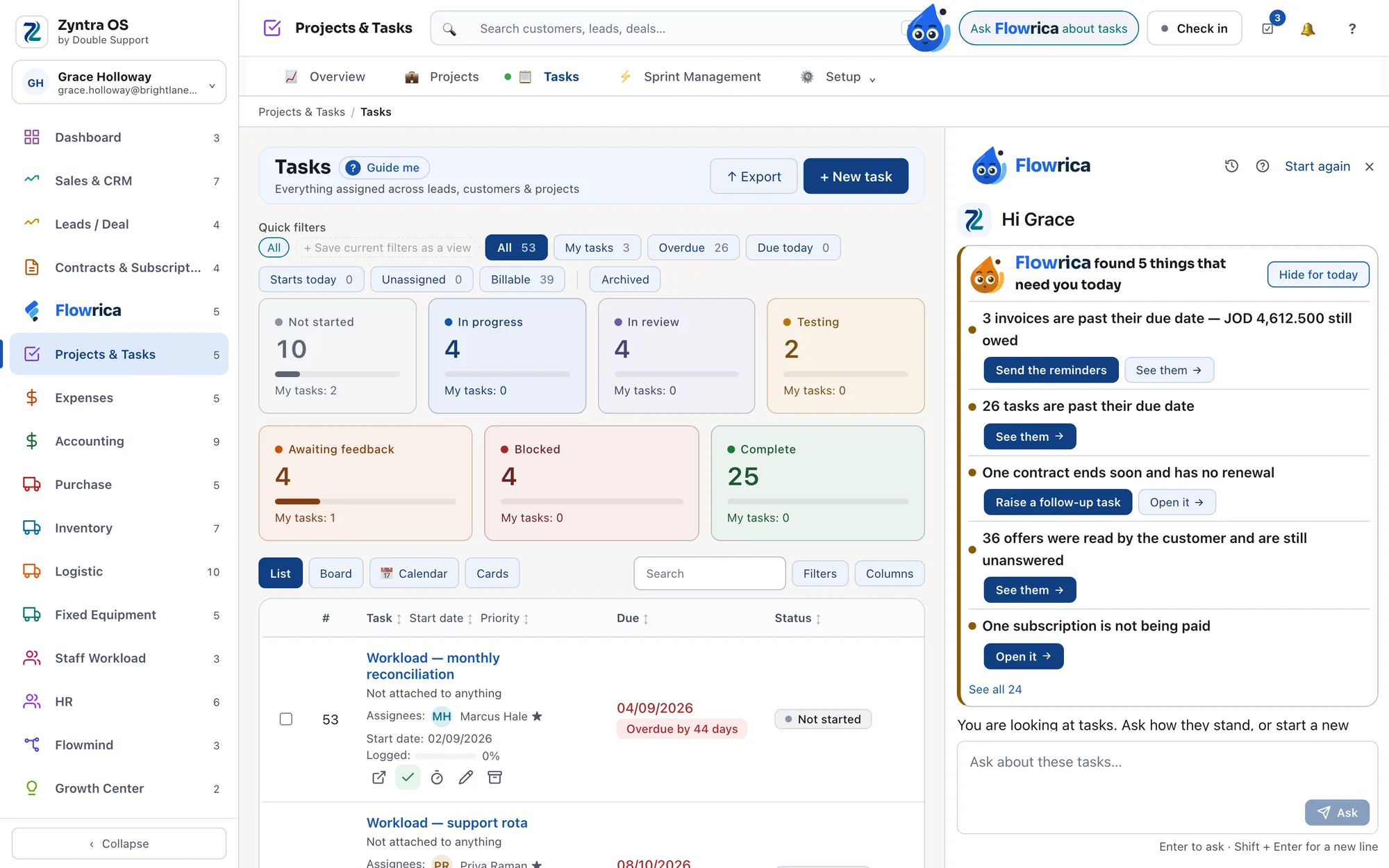Viewport: 1389px width, 868px height.
Task: Expand the Grace Holloway account dropdown
Action: tap(119, 83)
